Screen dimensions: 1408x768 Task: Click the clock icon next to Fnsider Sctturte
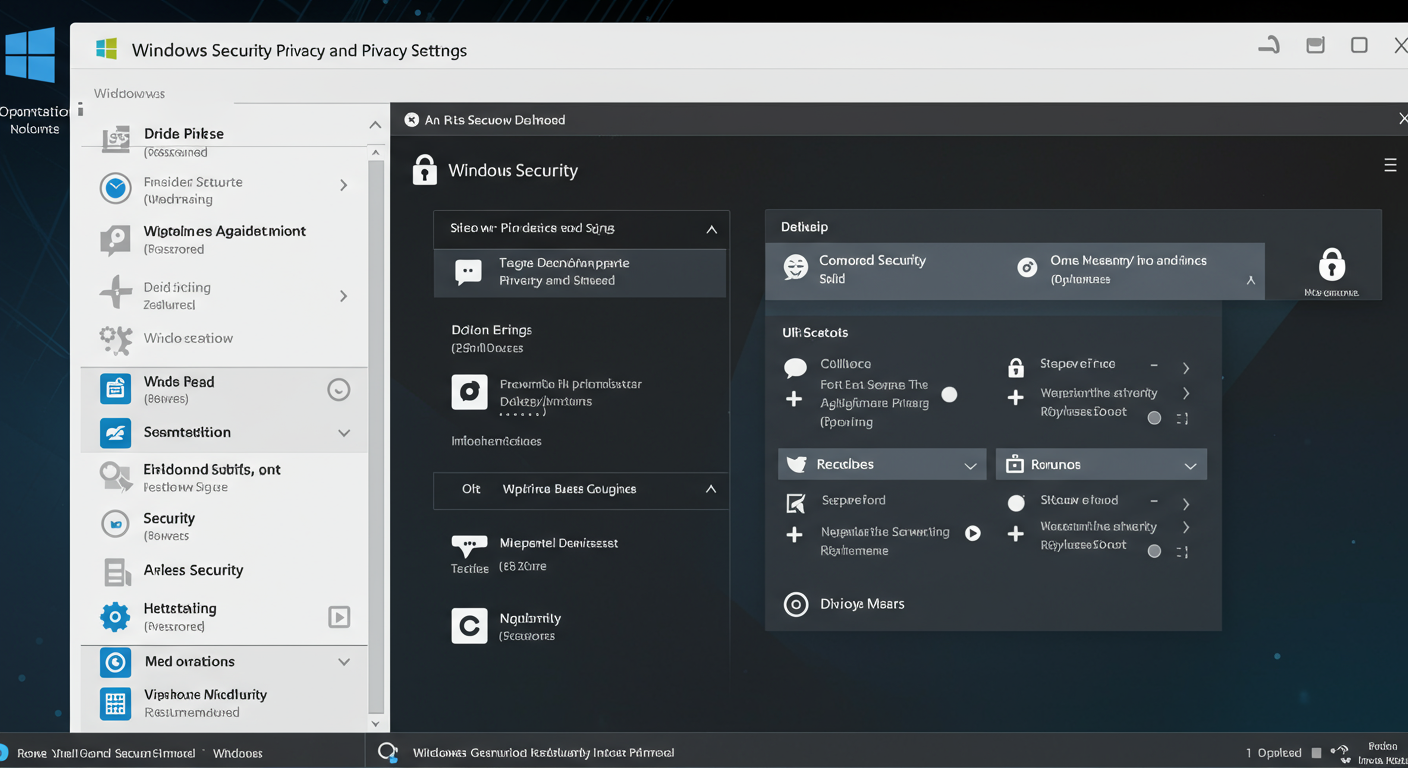(116, 188)
